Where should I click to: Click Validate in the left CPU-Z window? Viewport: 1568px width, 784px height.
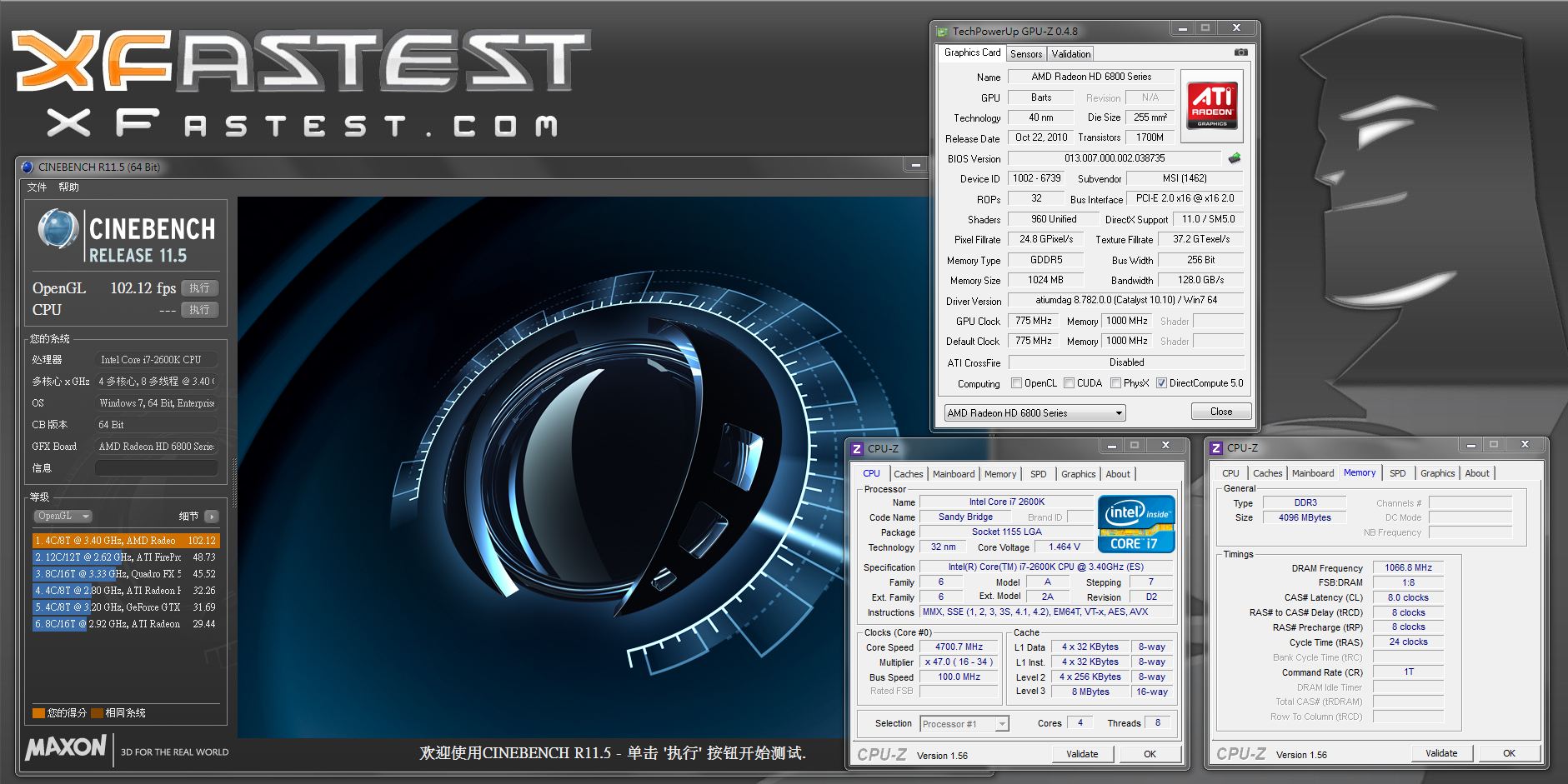coord(1081,754)
